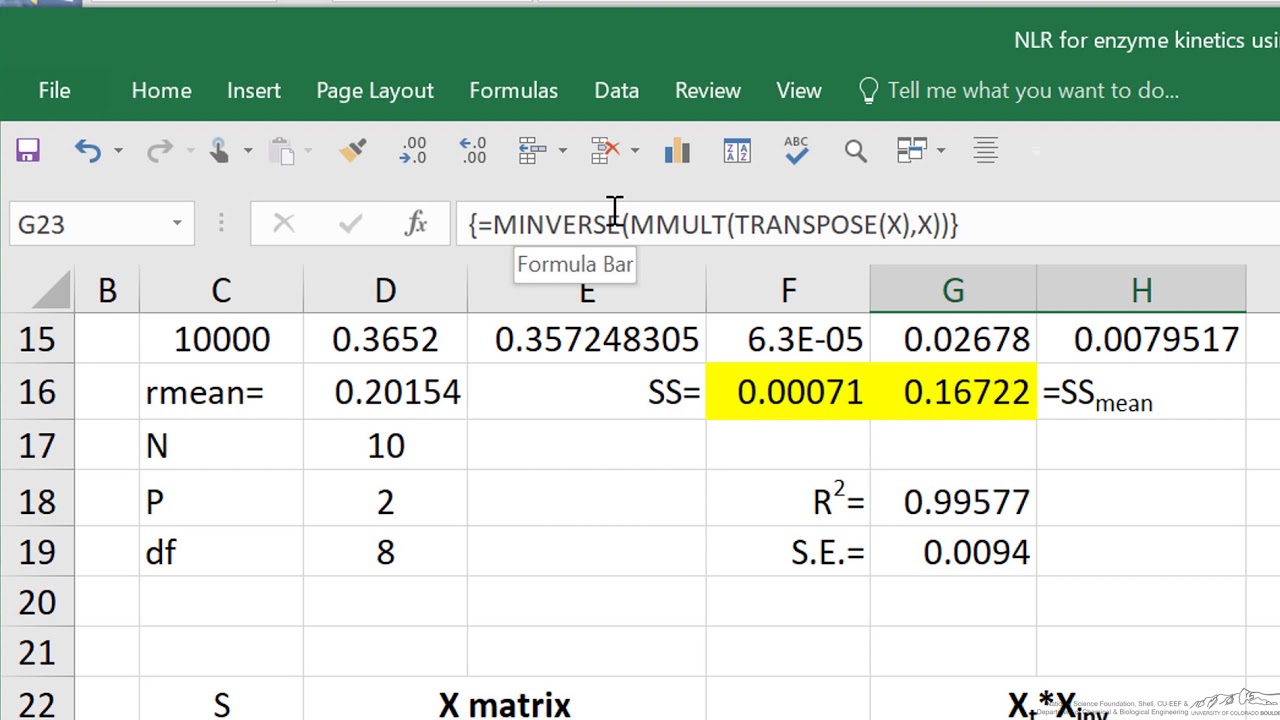
Task: Click the Delete Cells icon
Action: [605, 150]
